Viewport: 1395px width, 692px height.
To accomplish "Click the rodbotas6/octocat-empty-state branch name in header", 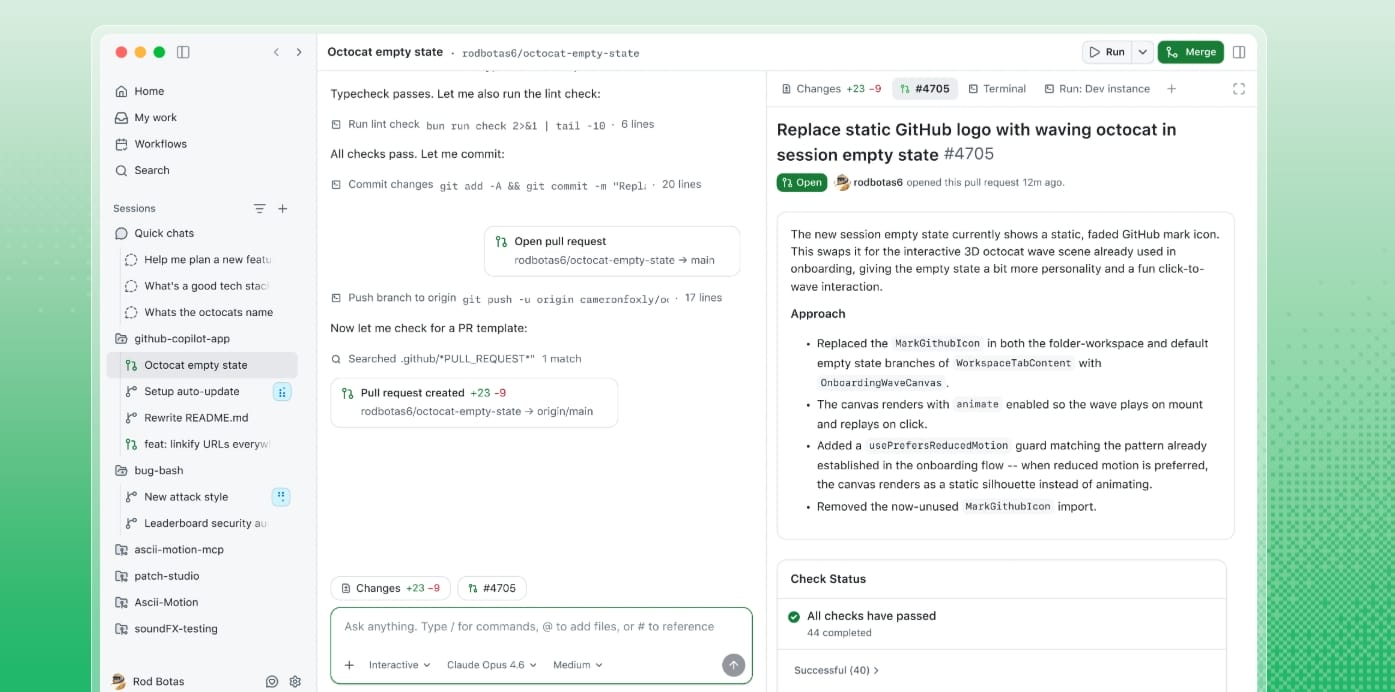I will pyautogui.click(x=550, y=53).
